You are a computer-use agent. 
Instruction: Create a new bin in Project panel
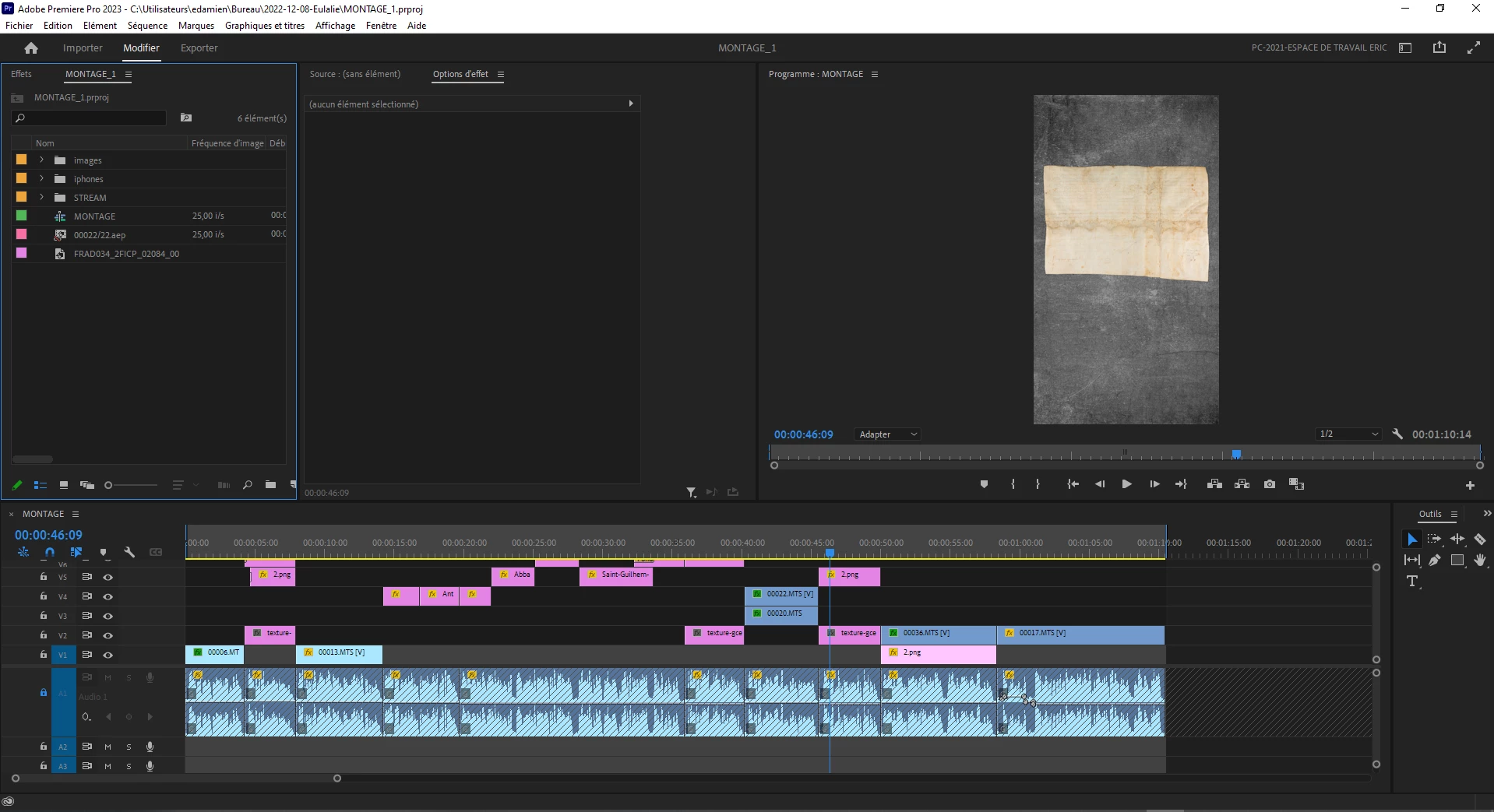tap(270, 485)
